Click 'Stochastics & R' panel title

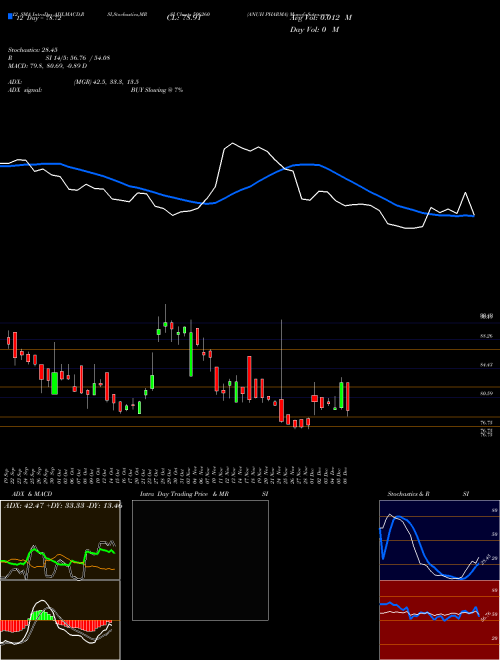[x=408, y=494]
